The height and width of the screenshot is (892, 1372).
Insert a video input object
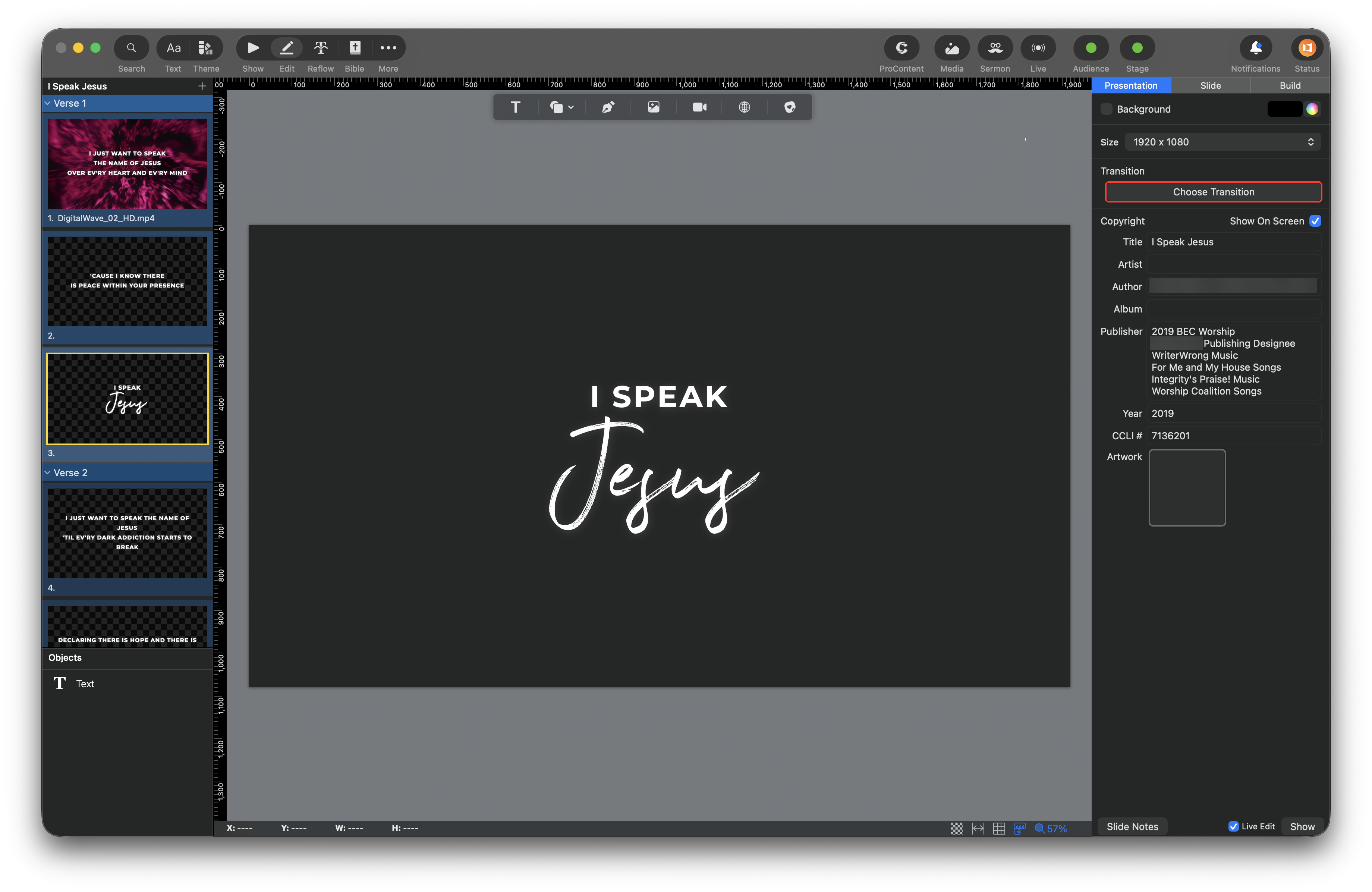pos(699,107)
